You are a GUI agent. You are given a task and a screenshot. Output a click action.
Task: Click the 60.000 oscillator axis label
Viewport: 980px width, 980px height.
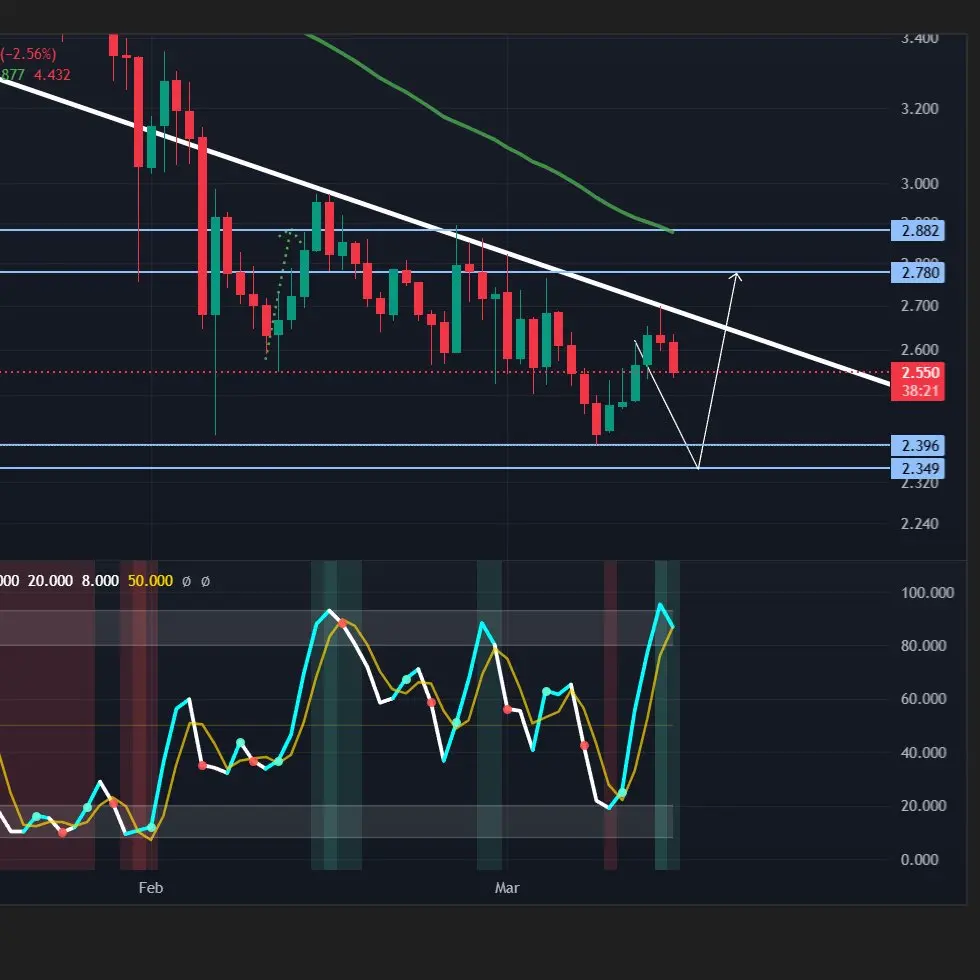click(x=923, y=699)
